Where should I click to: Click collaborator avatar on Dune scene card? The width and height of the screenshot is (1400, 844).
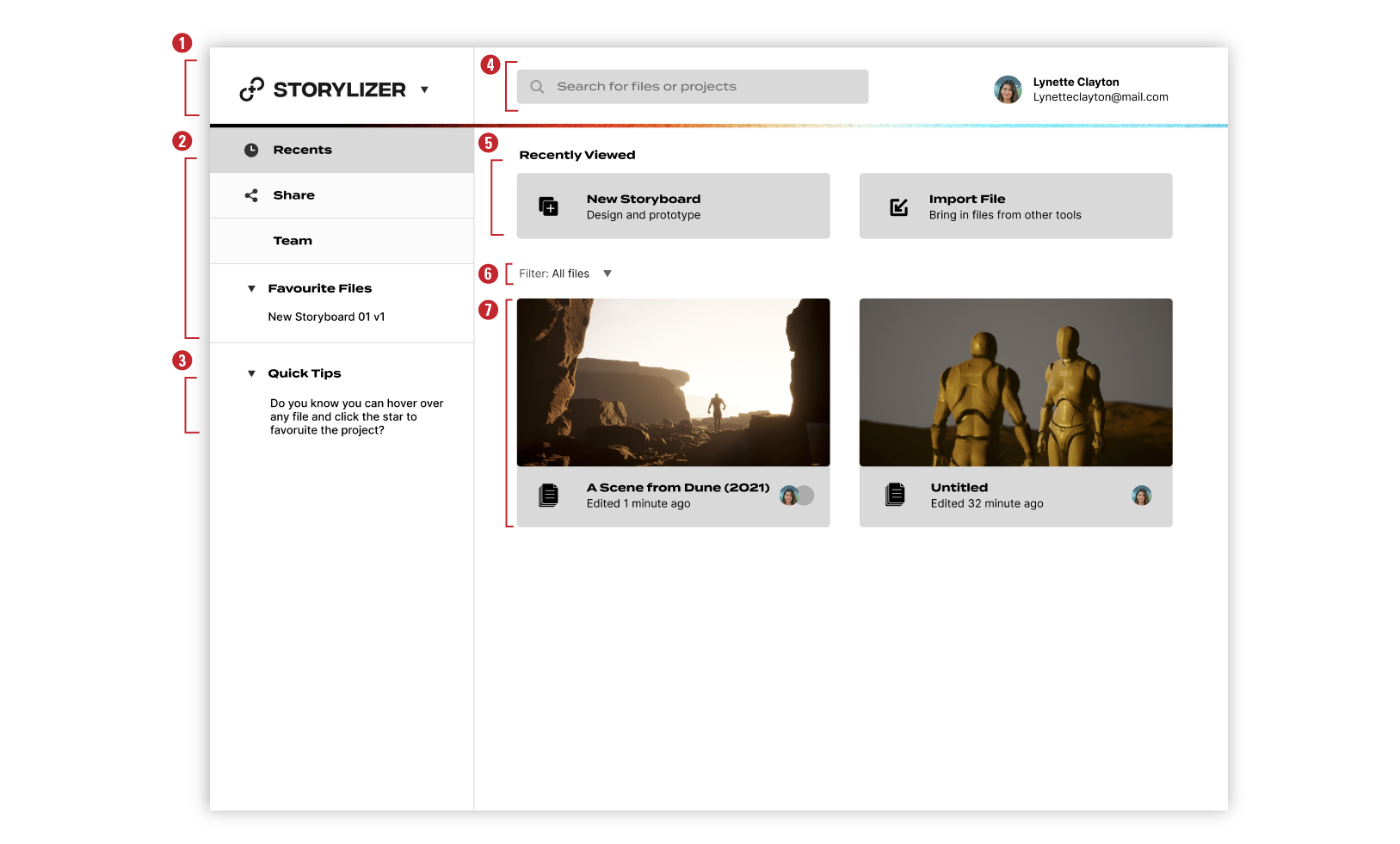[x=789, y=496]
